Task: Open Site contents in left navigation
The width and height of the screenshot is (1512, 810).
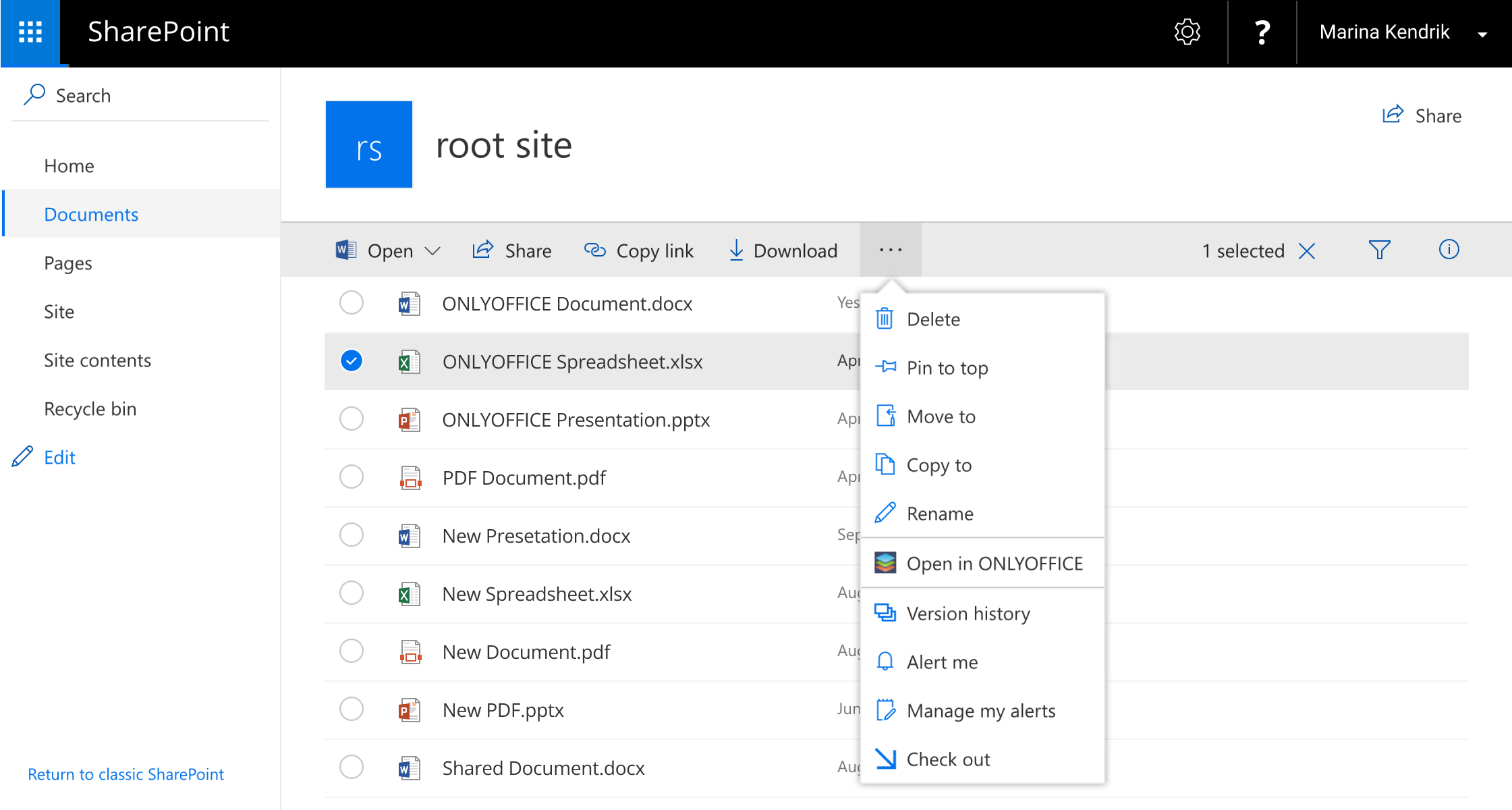Action: [x=97, y=360]
